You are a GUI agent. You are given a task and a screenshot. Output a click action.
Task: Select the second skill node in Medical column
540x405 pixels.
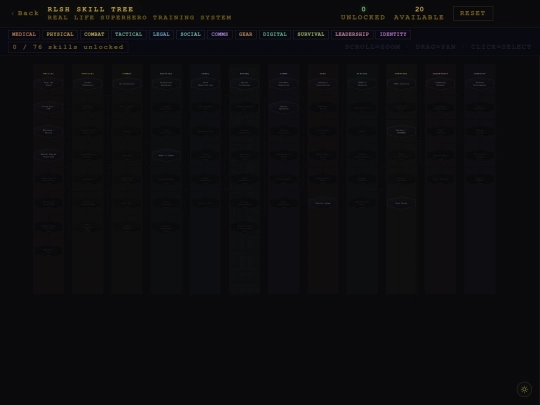[x=49, y=107]
